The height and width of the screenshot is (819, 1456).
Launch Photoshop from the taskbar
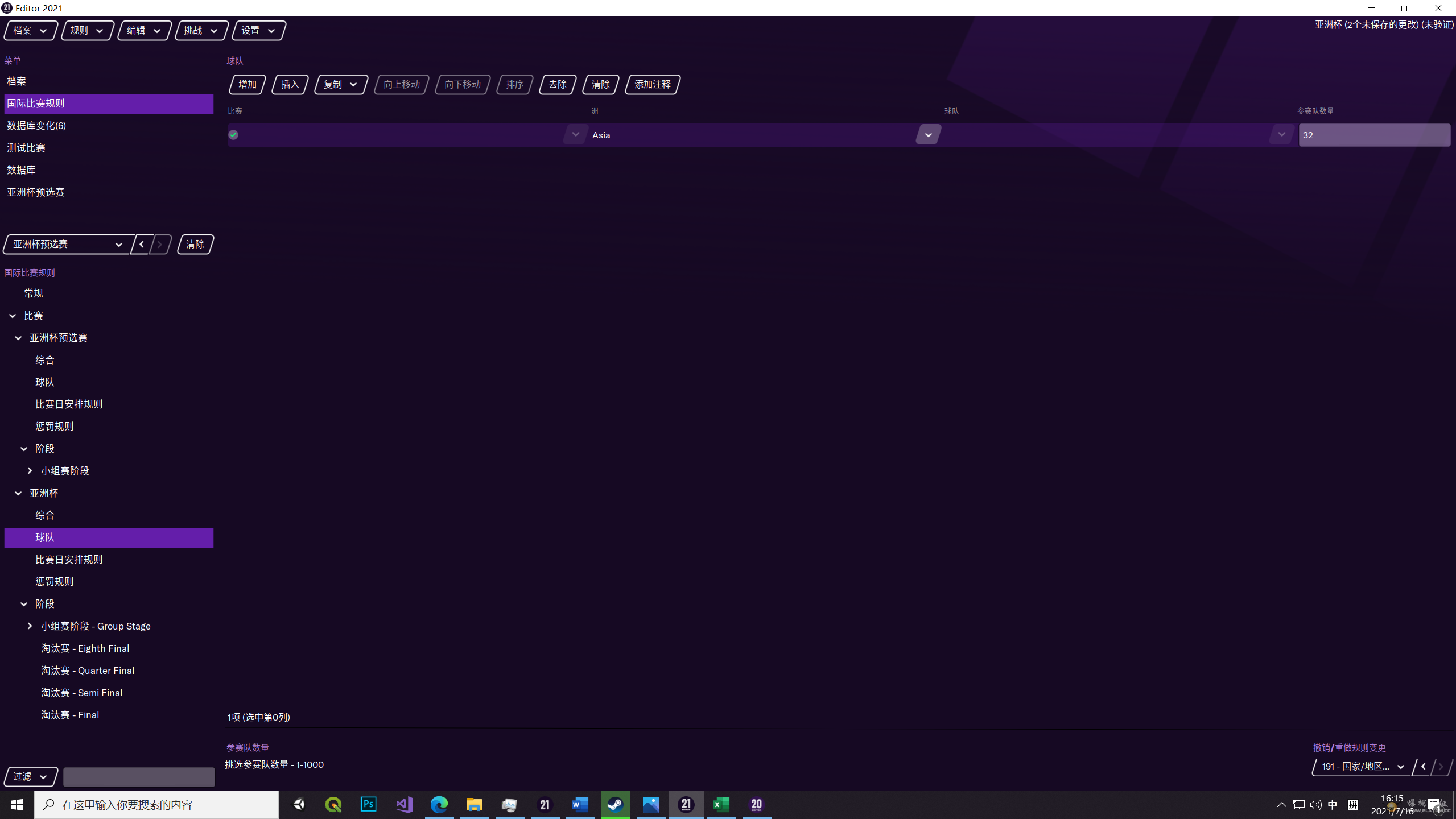coord(368,804)
